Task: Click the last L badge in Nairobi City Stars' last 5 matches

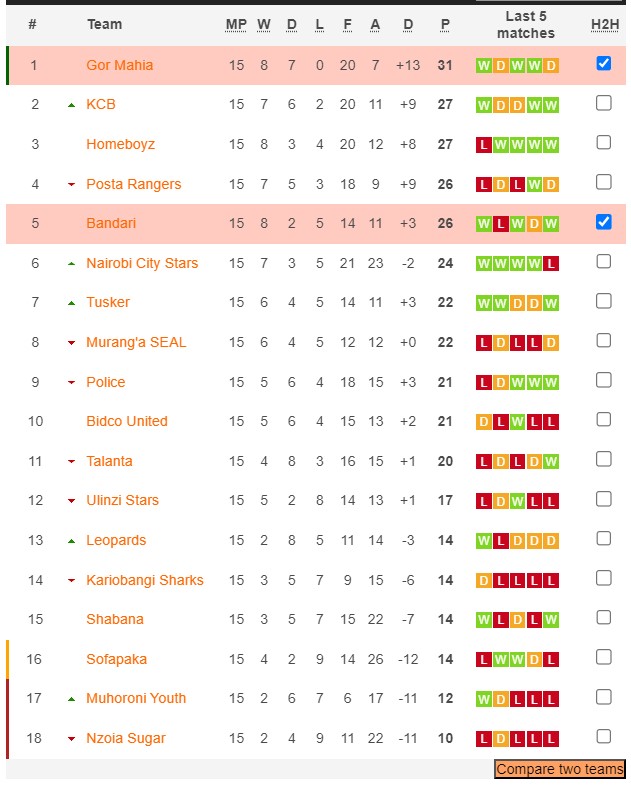Action: (551, 263)
